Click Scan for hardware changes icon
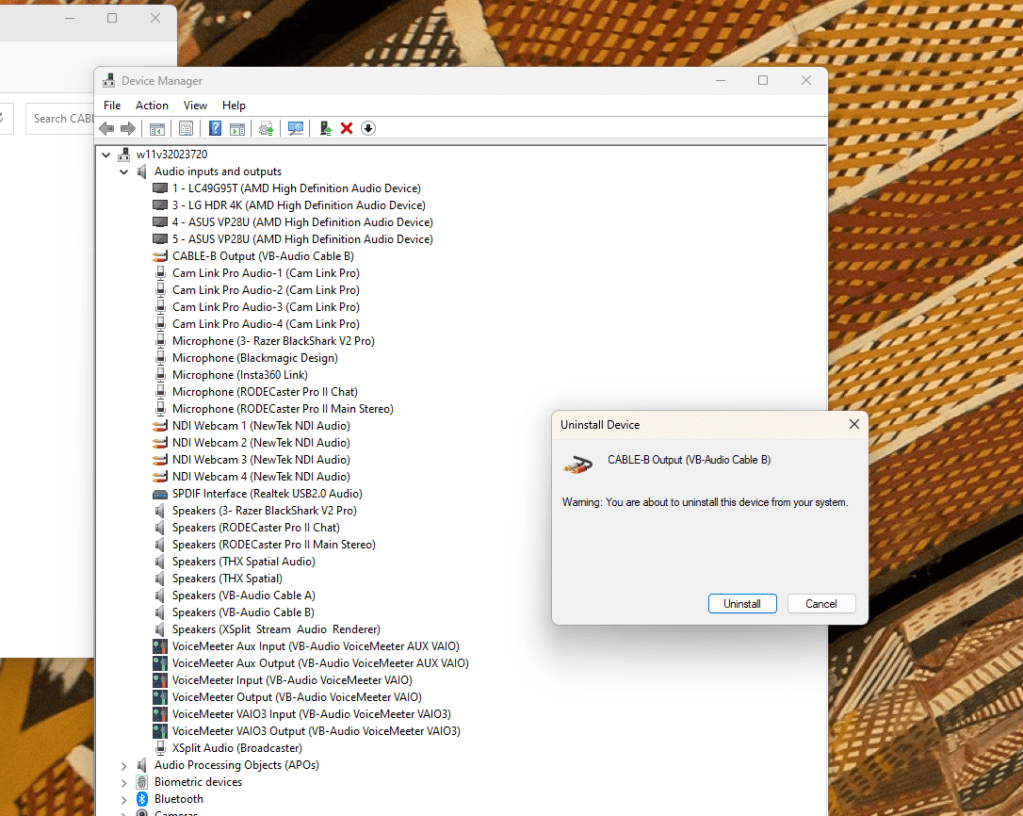Viewport: 1023px width, 816px height. point(296,128)
